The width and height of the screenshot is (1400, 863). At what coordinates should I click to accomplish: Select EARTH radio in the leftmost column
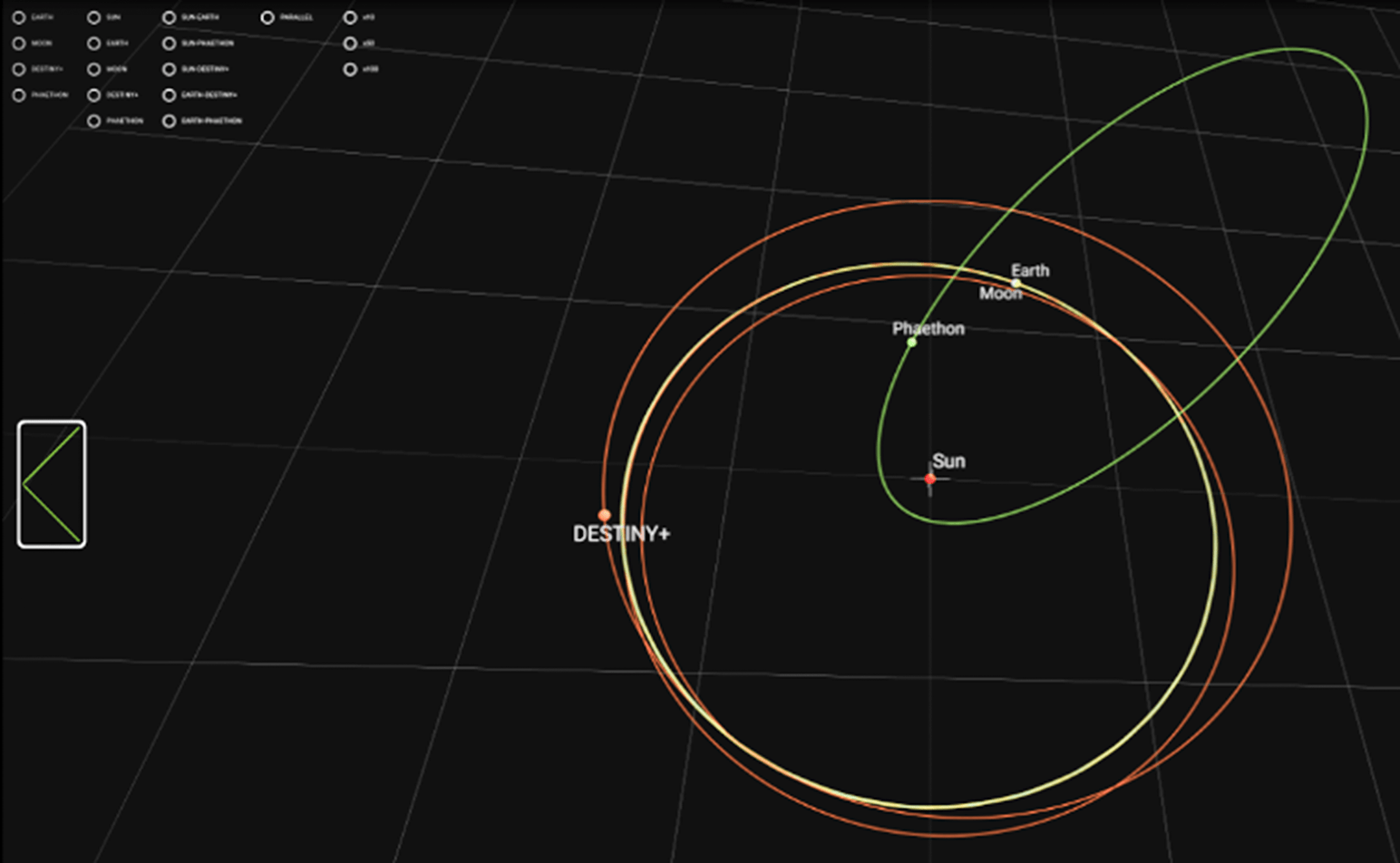click(x=19, y=17)
